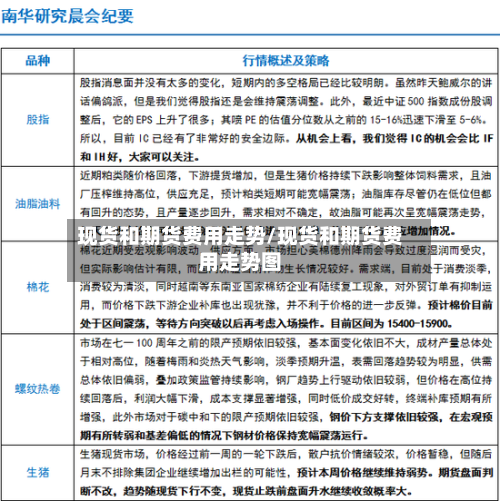Select the 品种 column header
The width and height of the screenshot is (500, 501).
tap(38, 61)
